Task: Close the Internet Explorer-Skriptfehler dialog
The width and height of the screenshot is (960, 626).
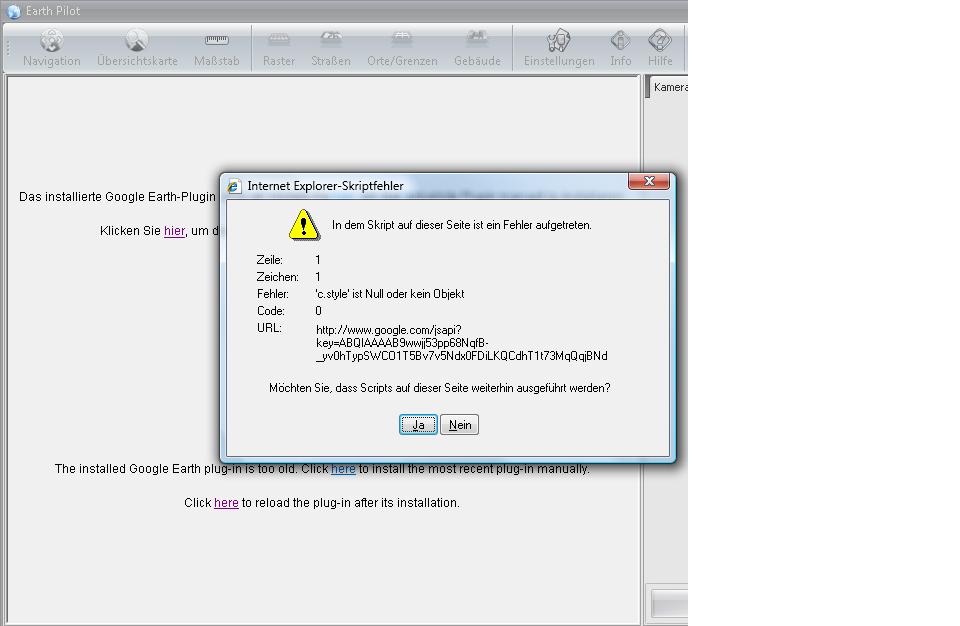Action: click(x=649, y=181)
